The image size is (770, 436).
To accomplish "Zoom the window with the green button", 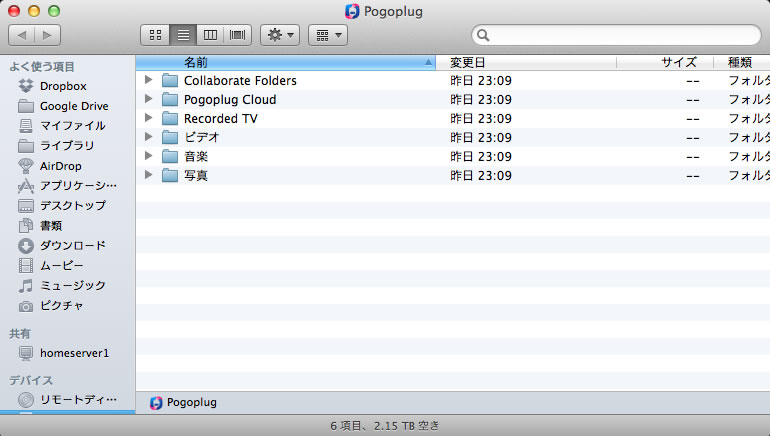I will click(x=54, y=11).
